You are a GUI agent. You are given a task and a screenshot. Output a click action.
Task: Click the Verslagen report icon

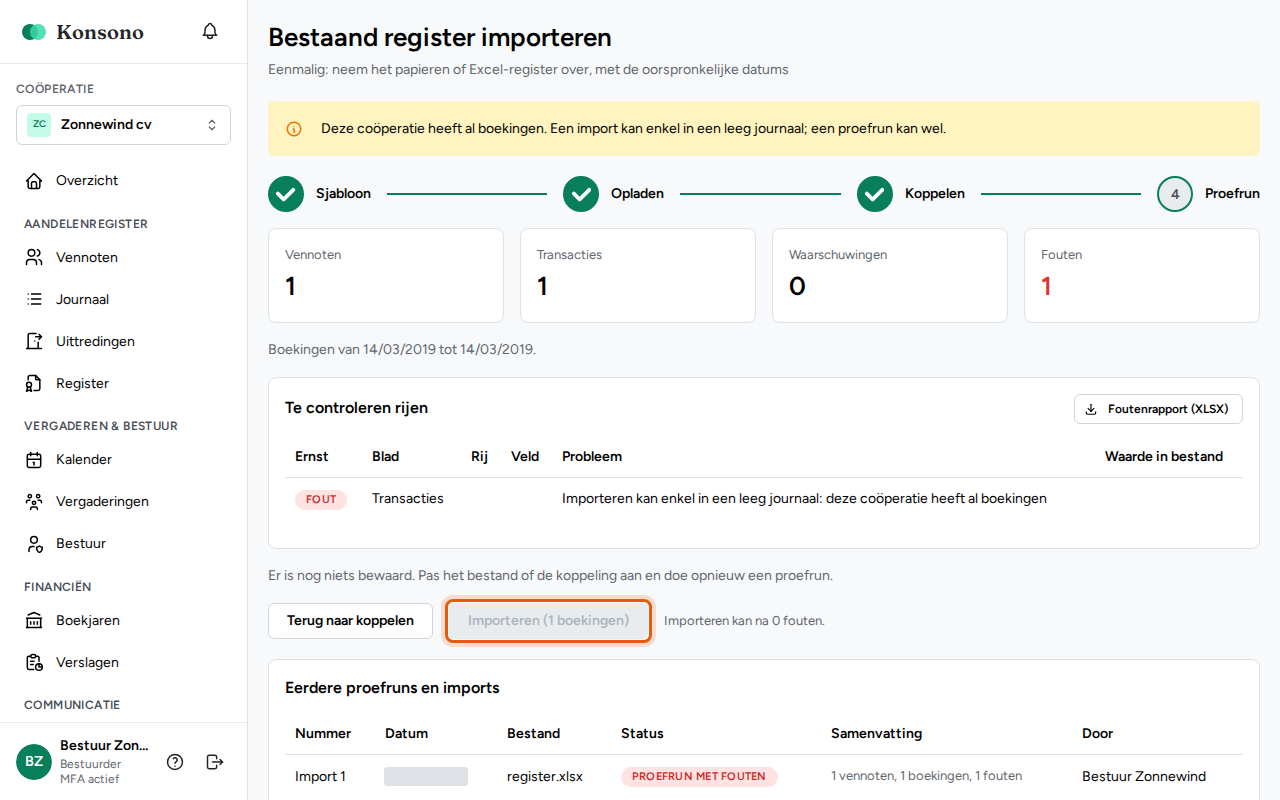[x=34, y=663]
